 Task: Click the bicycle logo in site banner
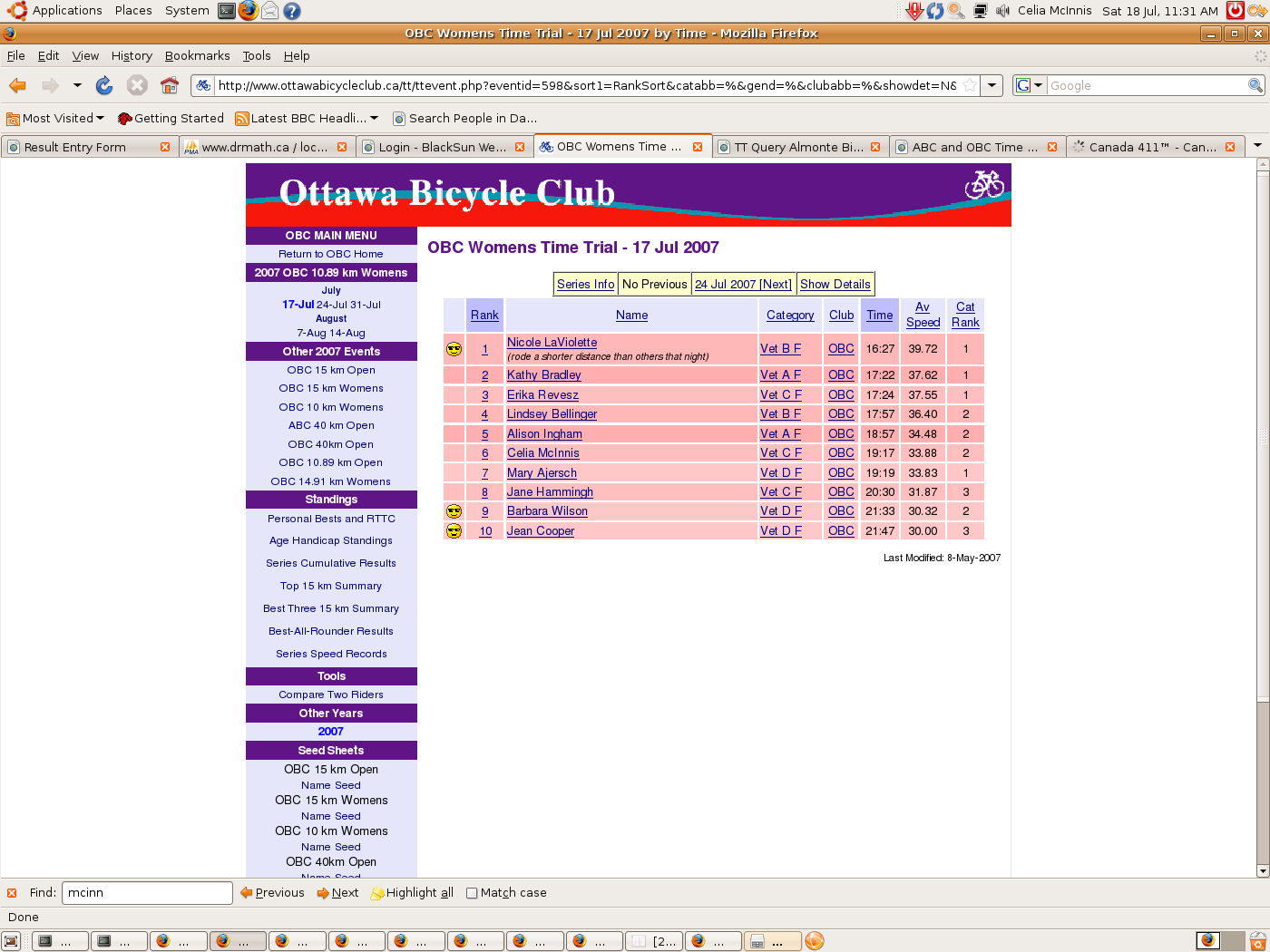(x=984, y=184)
